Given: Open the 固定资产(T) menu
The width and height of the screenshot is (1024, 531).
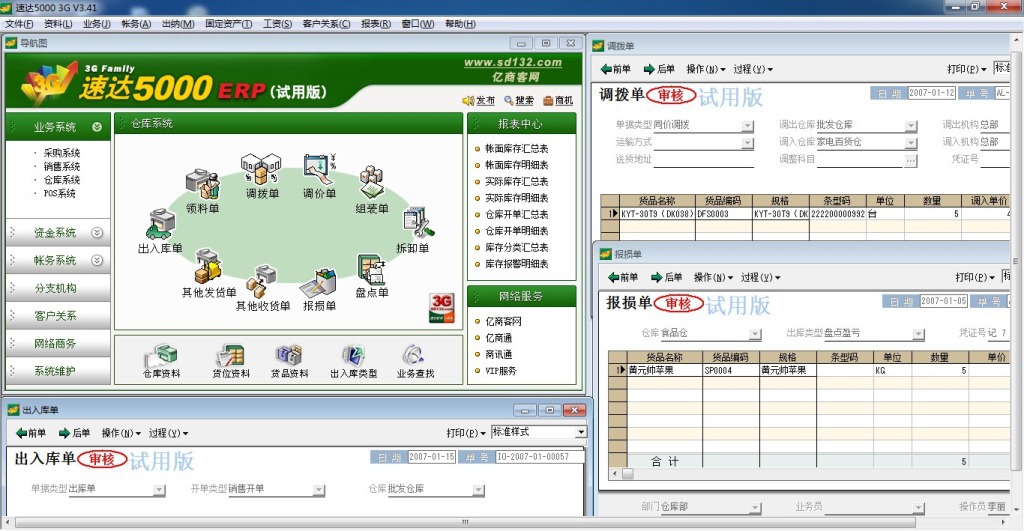Looking at the screenshot, I should [x=229, y=24].
